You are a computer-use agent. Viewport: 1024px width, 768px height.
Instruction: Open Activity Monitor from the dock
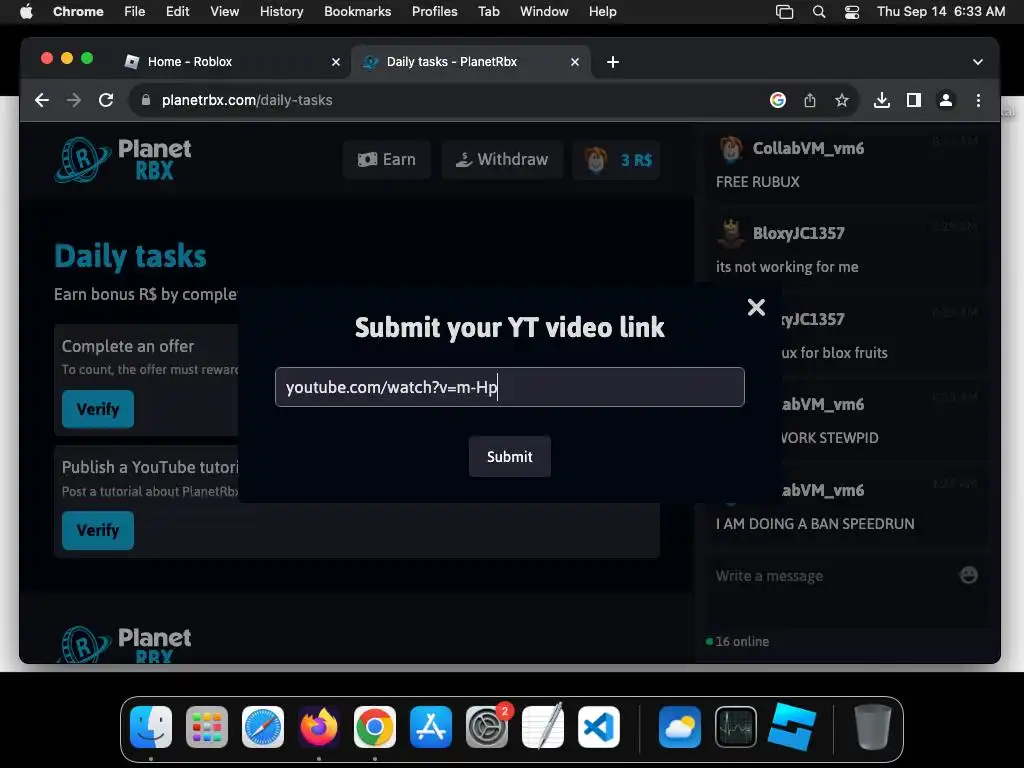click(736, 727)
